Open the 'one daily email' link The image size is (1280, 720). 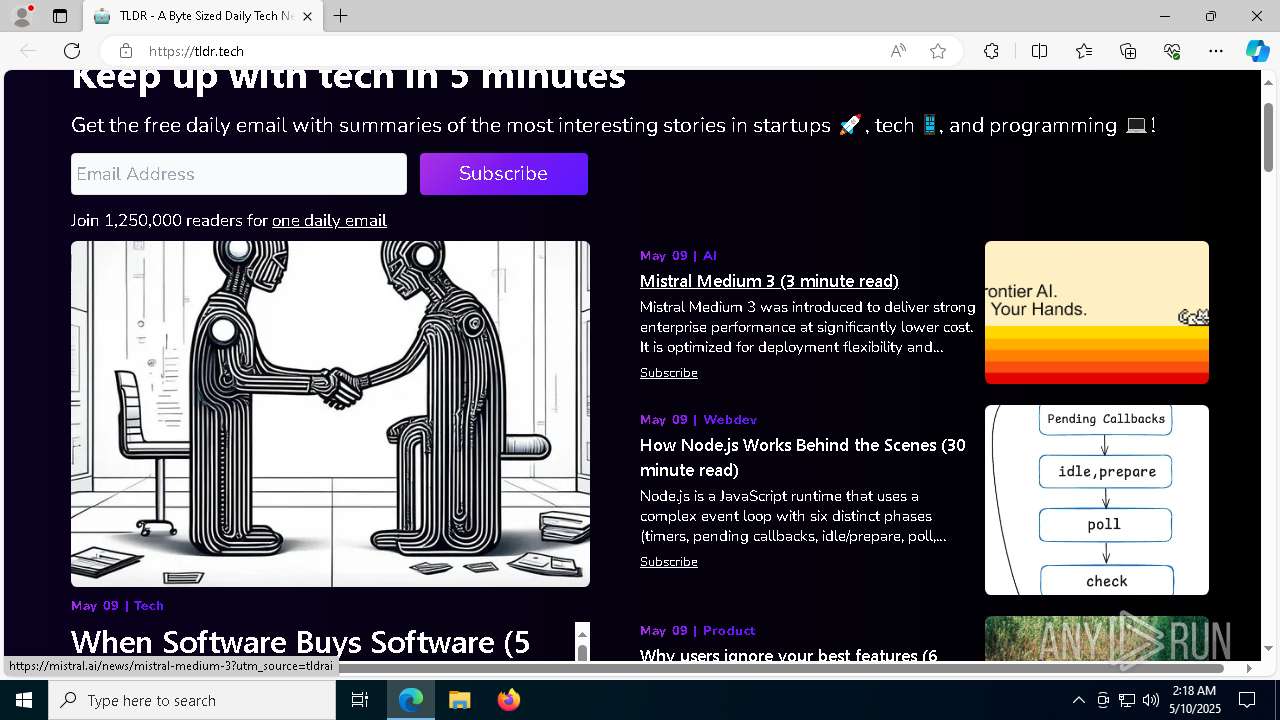[x=329, y=220]
